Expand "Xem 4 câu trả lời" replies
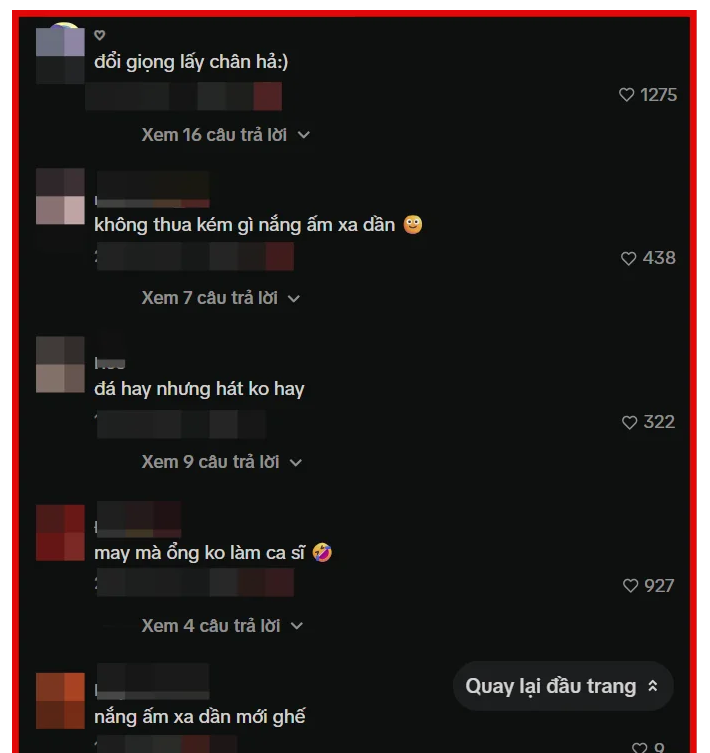This screenshot has height=753, width=710. (x=222, y=626)
